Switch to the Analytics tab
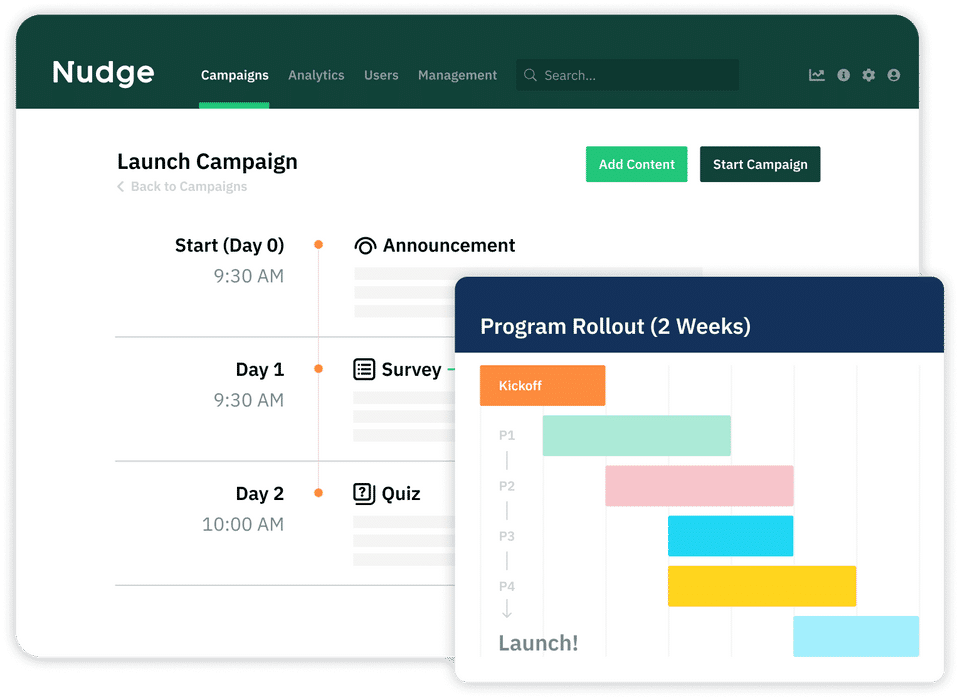The height and width of the screenshot is (699, 960). pyautogui.click(x=316, y=75)
